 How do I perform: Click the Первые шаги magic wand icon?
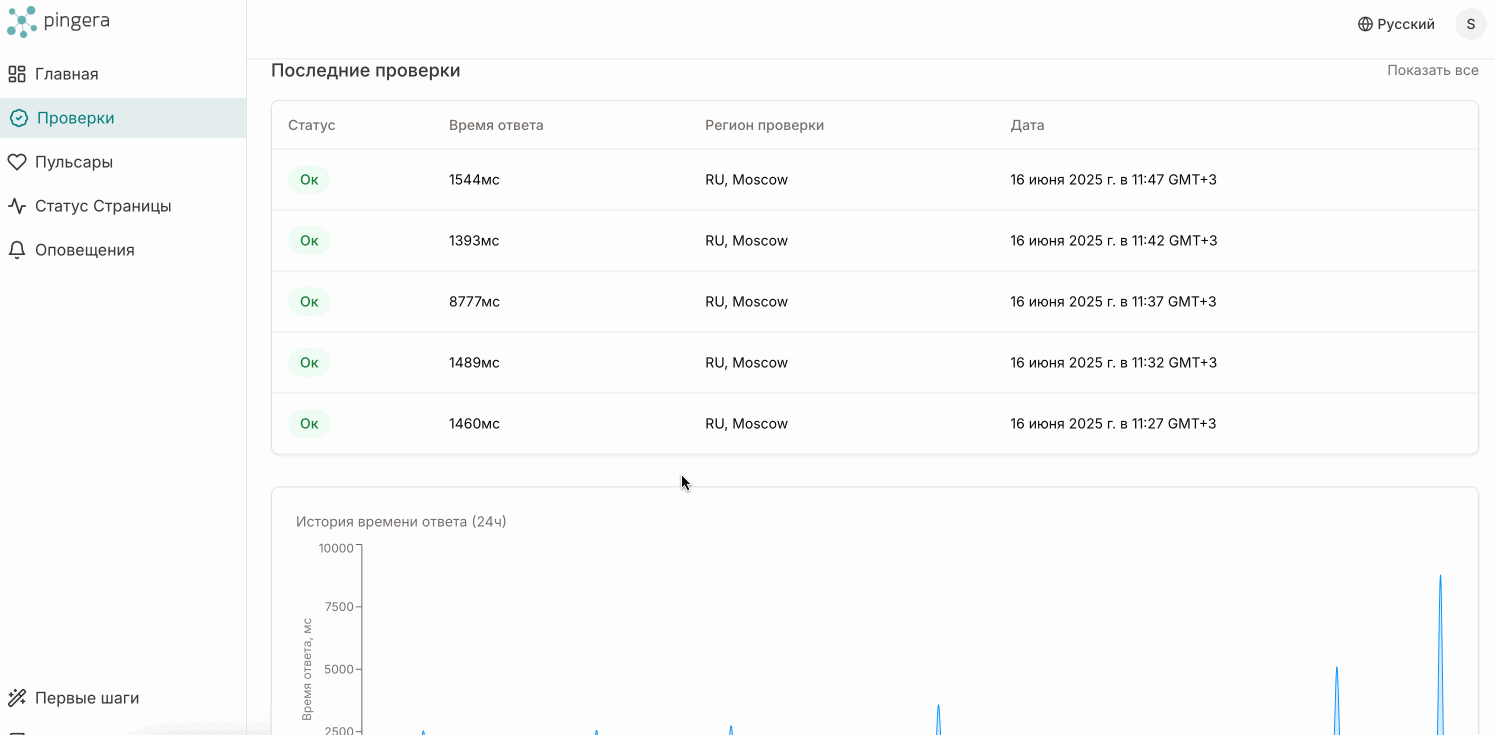(x=17, y=698)
